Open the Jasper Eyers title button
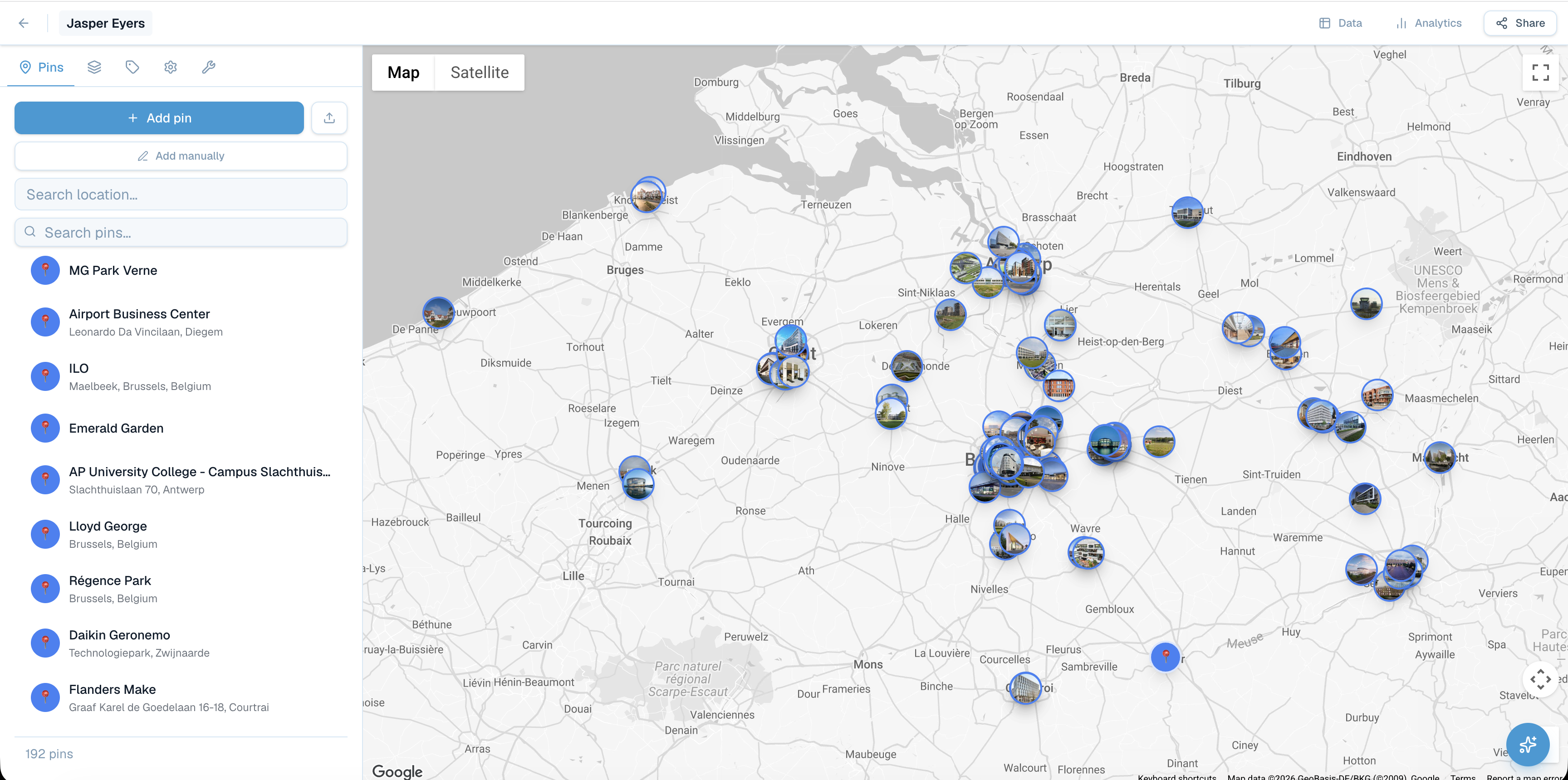Viewport: 1568px width, 780px height. [105, 23]
